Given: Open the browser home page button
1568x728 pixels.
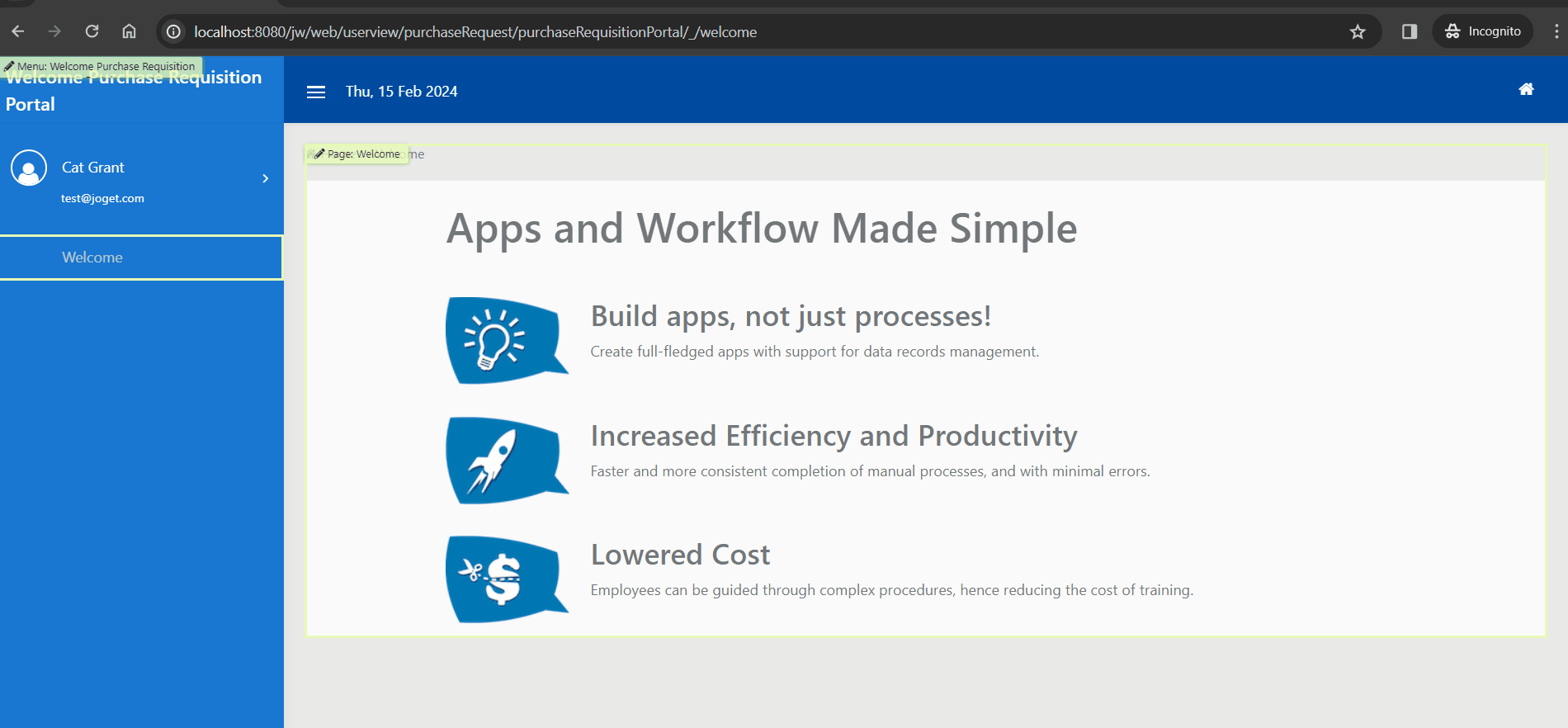Looking at the screenshot, I should (129, 31).
